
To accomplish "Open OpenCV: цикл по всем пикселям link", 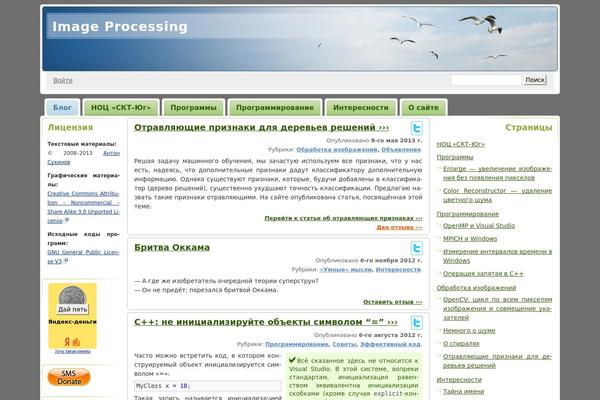I will point(497,309).
